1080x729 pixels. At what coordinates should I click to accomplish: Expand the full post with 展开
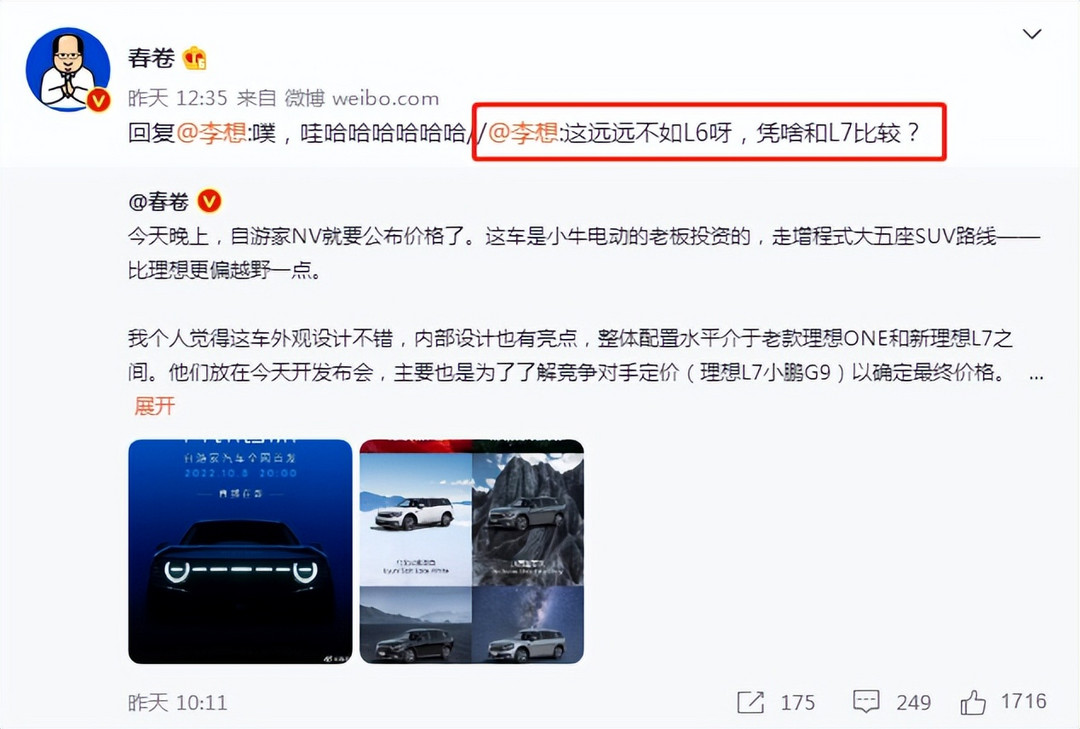point(154,406)
